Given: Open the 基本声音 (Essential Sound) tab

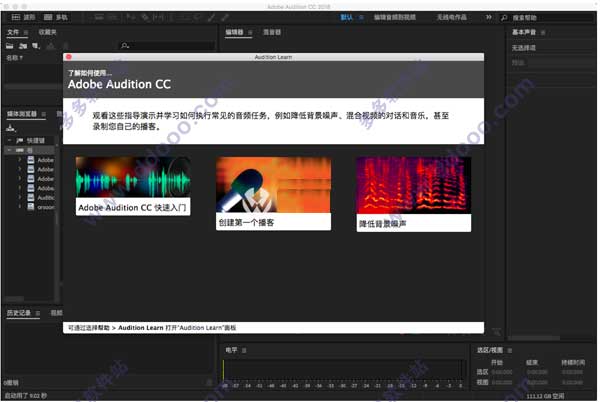Looking at the screenshot, I should [524, 32].
